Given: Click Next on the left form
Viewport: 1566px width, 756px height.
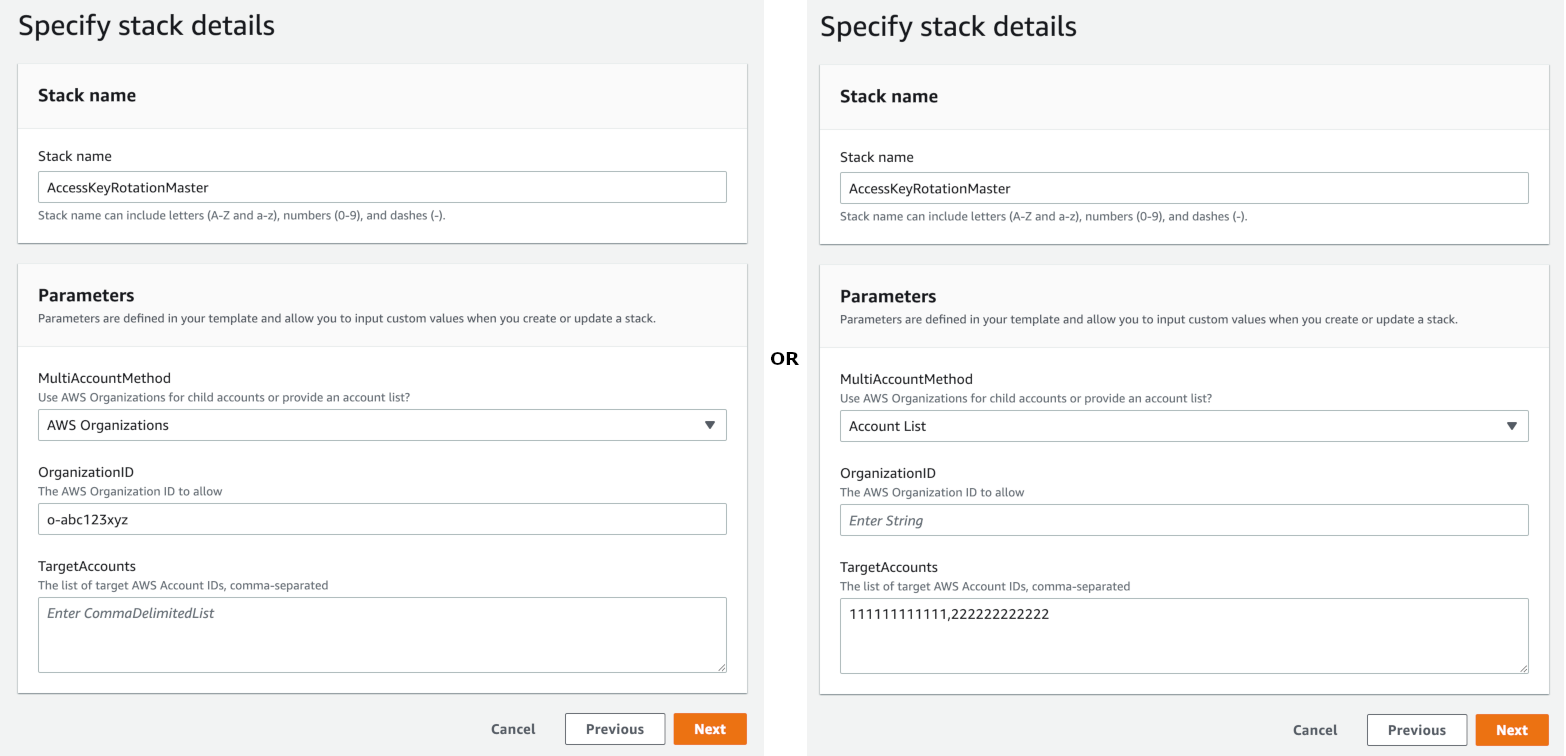Looking at the screenshot, I should pyautogui.click(x=710, y=729).
